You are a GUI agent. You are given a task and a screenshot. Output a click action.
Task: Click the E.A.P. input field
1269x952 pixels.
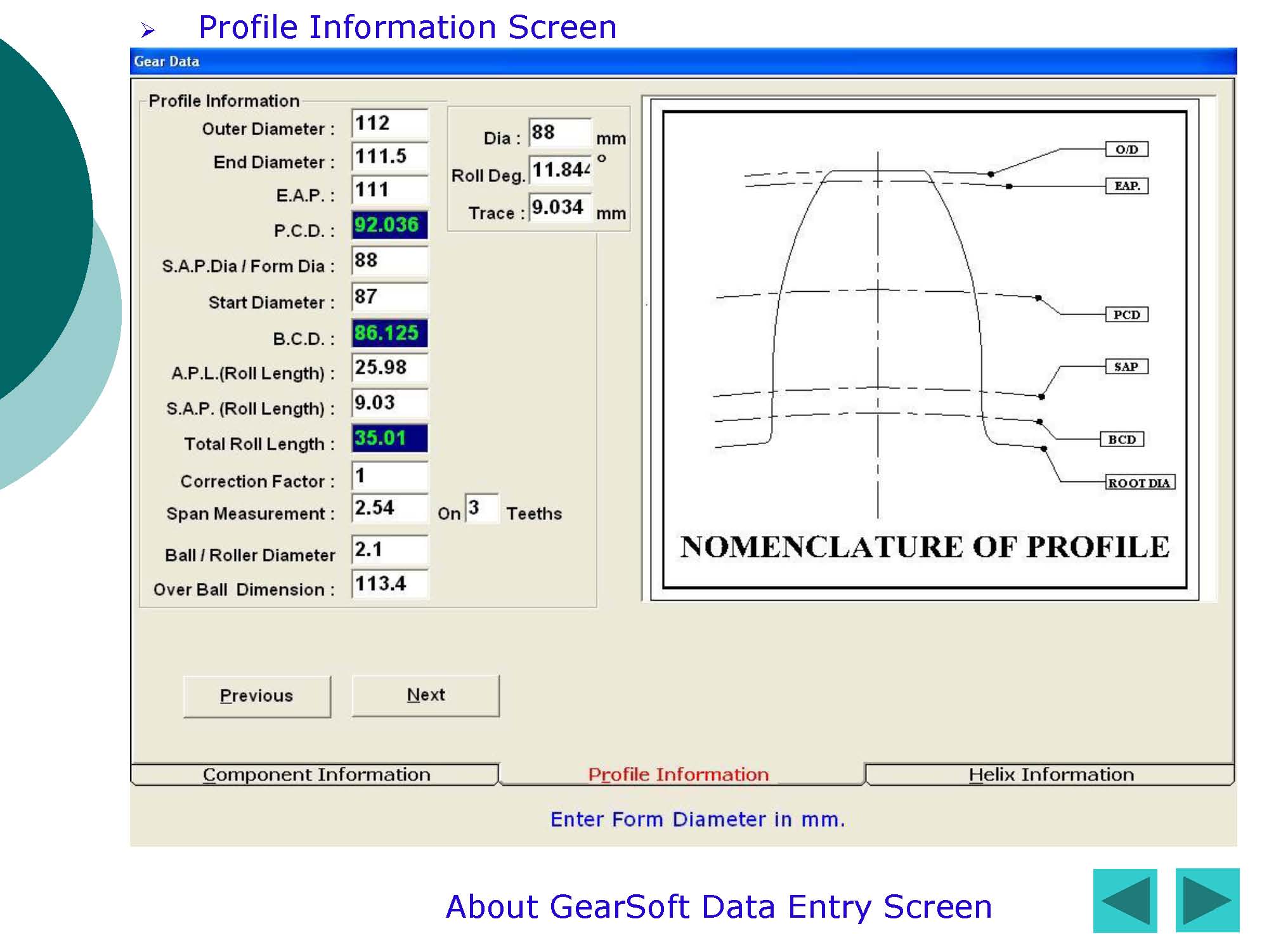tap(390, 190)
